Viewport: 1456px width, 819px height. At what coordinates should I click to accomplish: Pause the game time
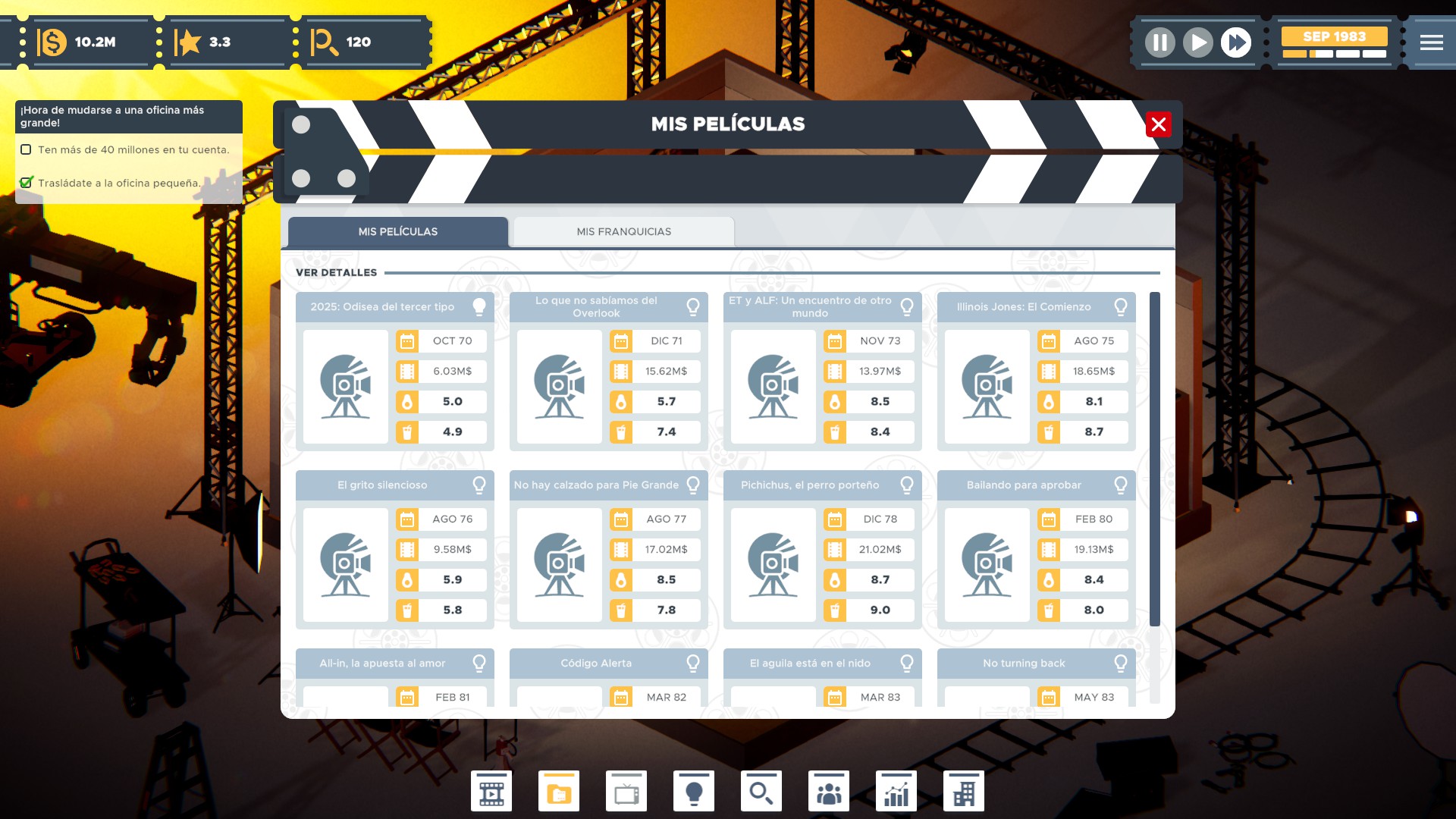pyautogui.click(x=1160, y=42)
